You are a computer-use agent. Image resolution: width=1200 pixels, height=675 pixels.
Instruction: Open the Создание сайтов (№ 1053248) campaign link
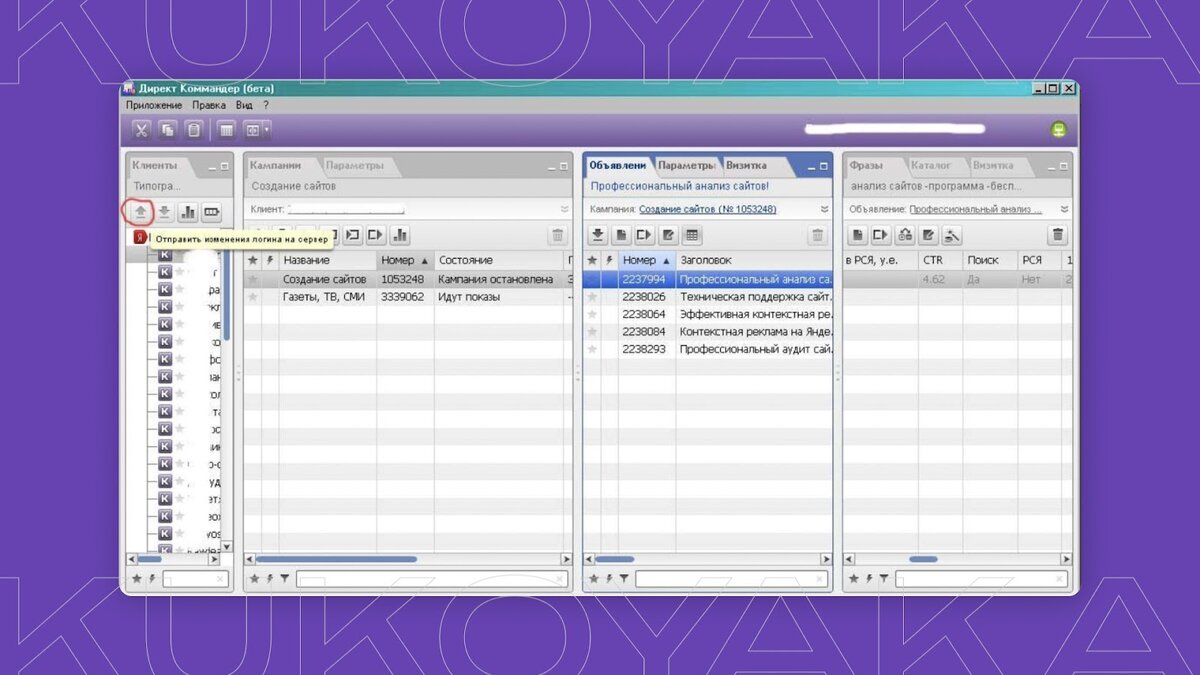coord(708,209)
